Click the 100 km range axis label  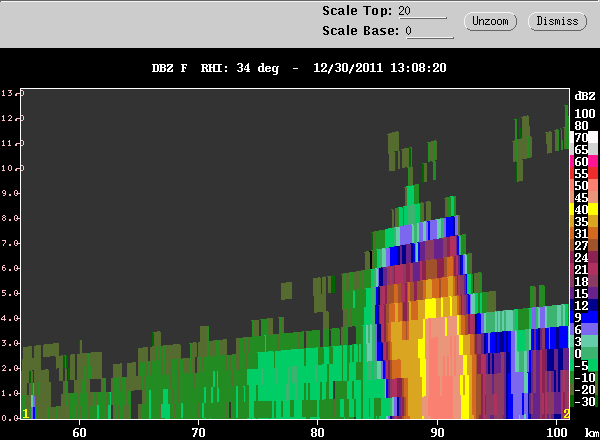pyautogui.click(x=557, y=433)
